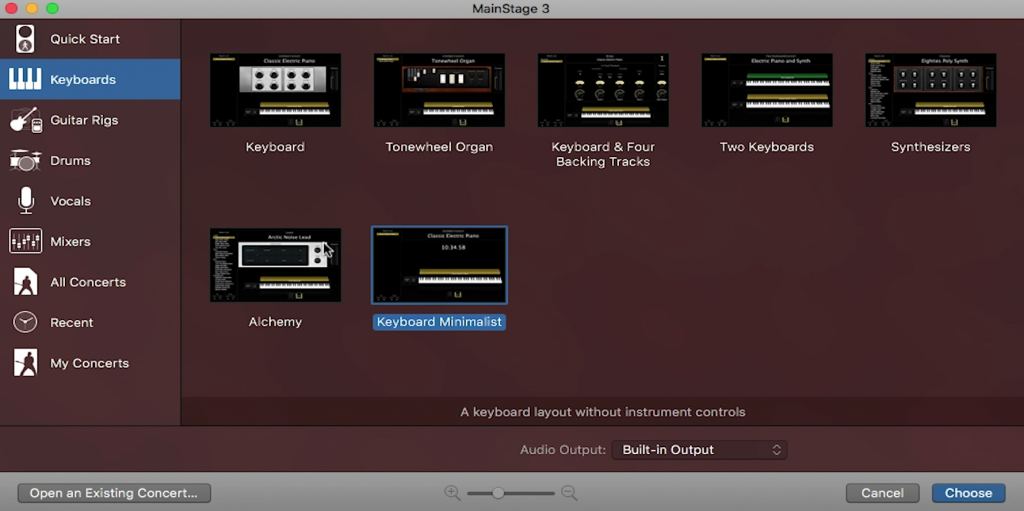The width and height of the screenshot is (1024, 511).
Task: Click Open an Existing Concert button
Action: tap(114, 493)
